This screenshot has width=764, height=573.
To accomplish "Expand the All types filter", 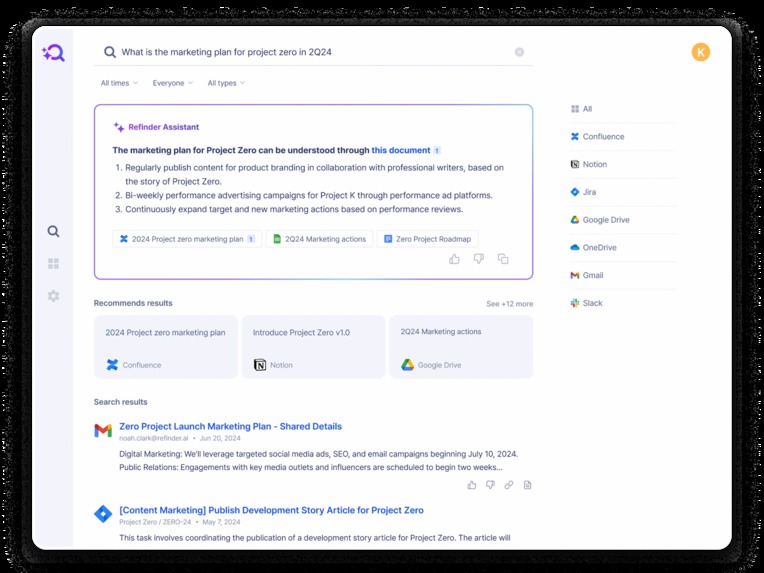I will 226,83.
